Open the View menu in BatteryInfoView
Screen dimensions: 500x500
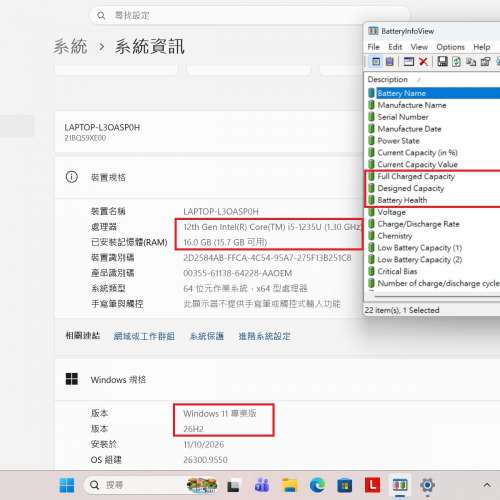pos(419,47)
